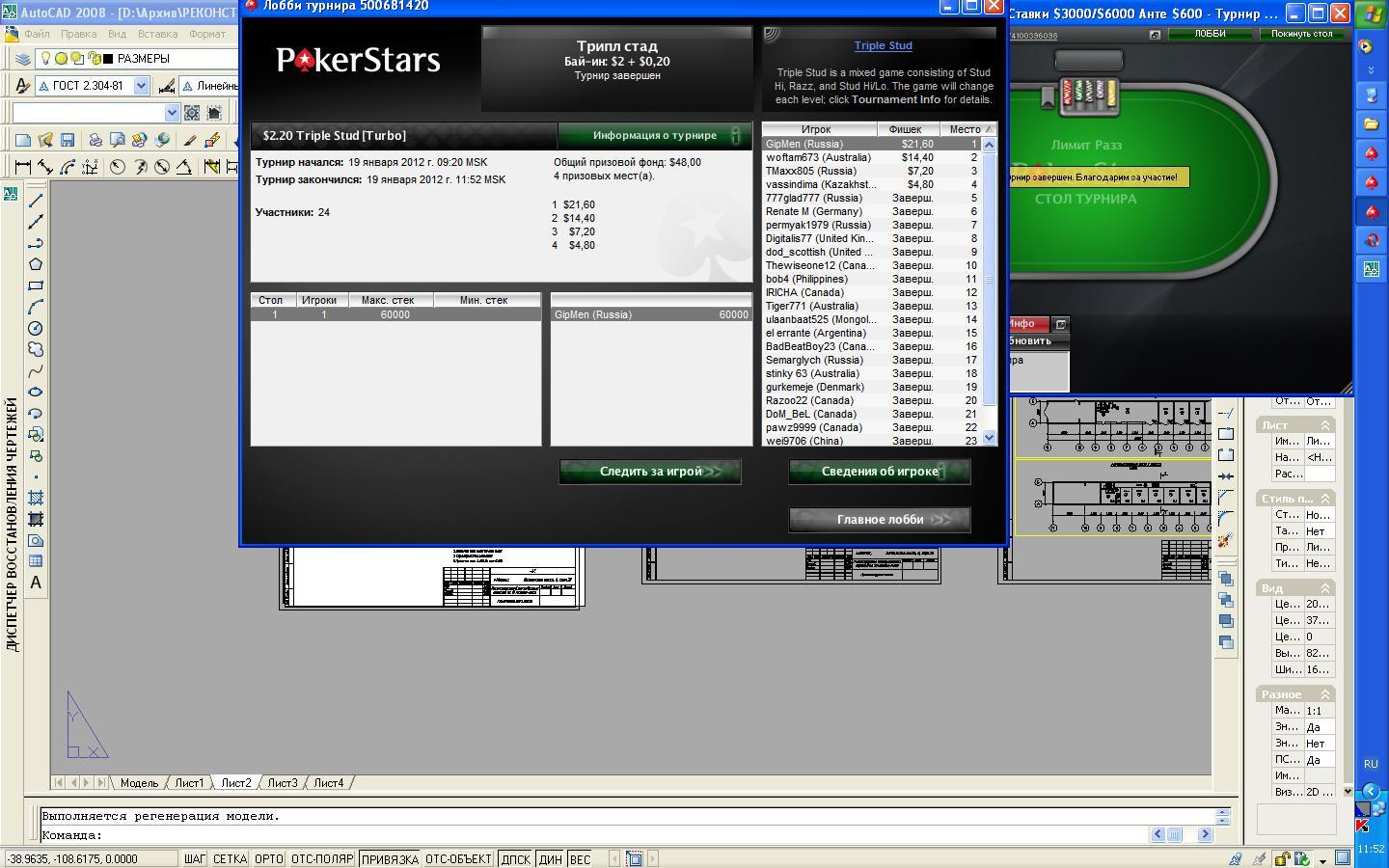The height and width of the screenshot is (868, 1389).
Task: Select the Line draw tool
Action: tap(36, 201)
